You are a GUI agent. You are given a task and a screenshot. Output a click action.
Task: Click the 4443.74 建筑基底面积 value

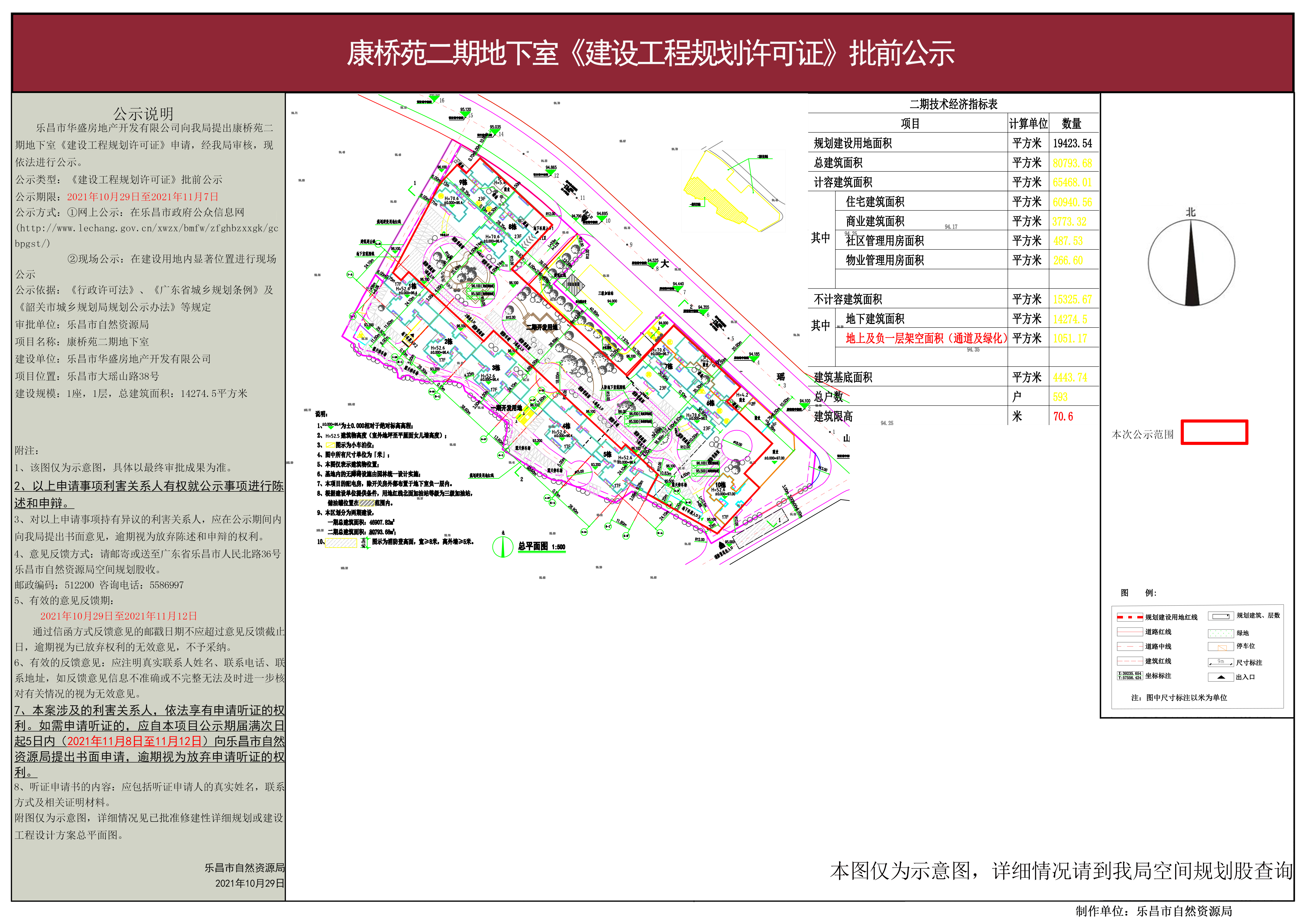(1070, 377)
